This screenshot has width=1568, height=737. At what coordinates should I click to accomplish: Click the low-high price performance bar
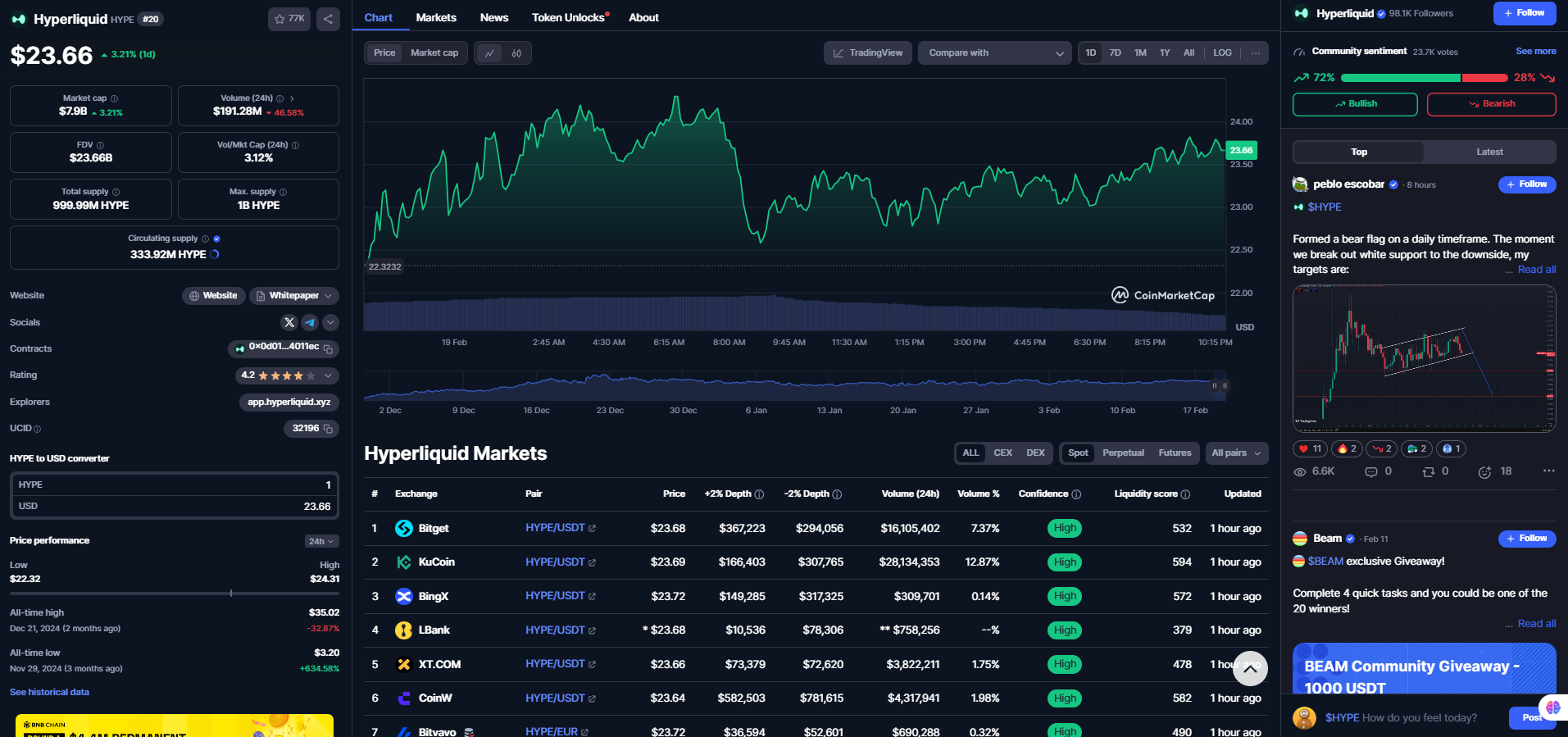pyautogui.click(x=175, y=593)
